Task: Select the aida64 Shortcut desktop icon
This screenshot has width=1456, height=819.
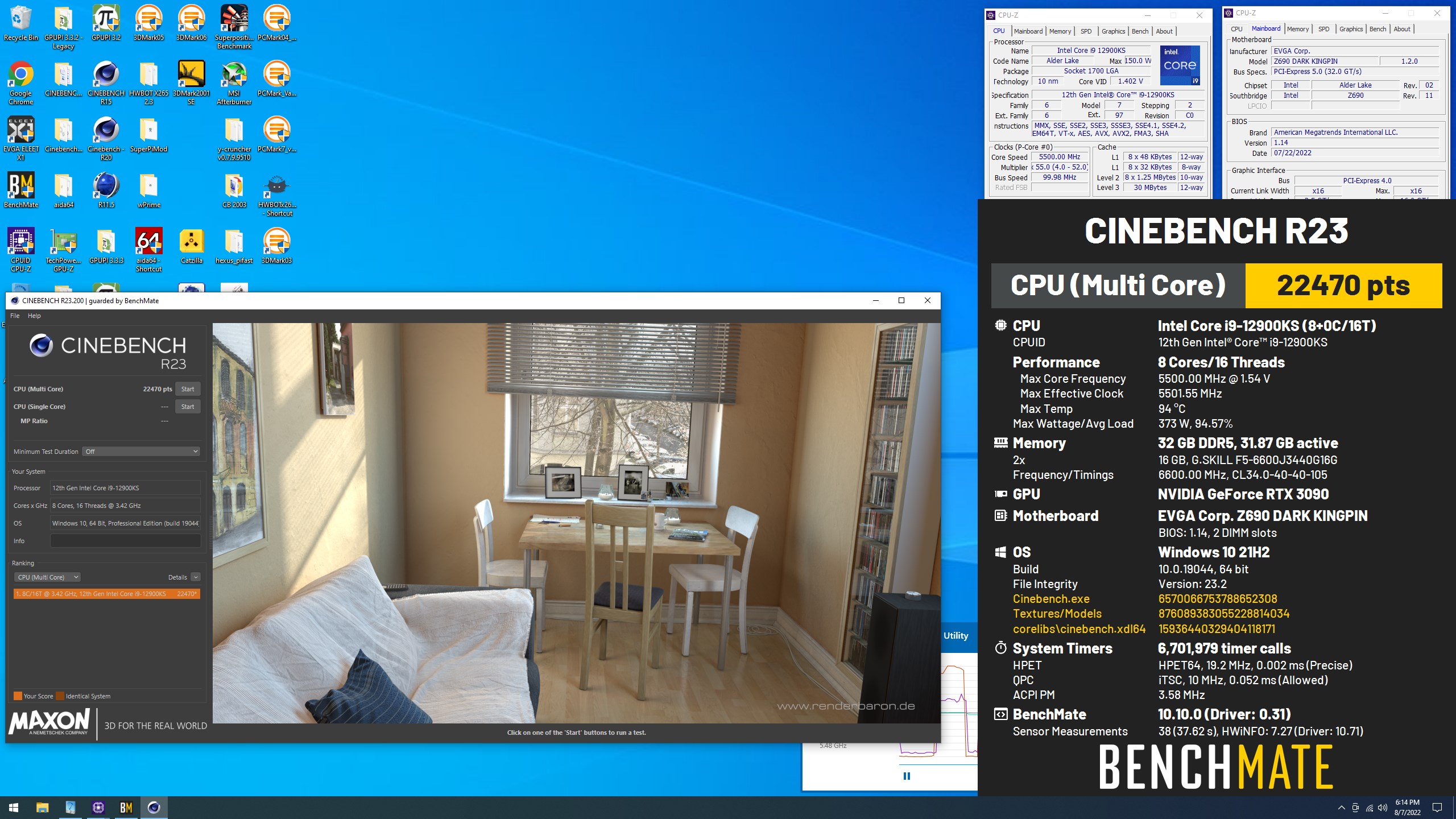Action: click(x=149, y=250)
